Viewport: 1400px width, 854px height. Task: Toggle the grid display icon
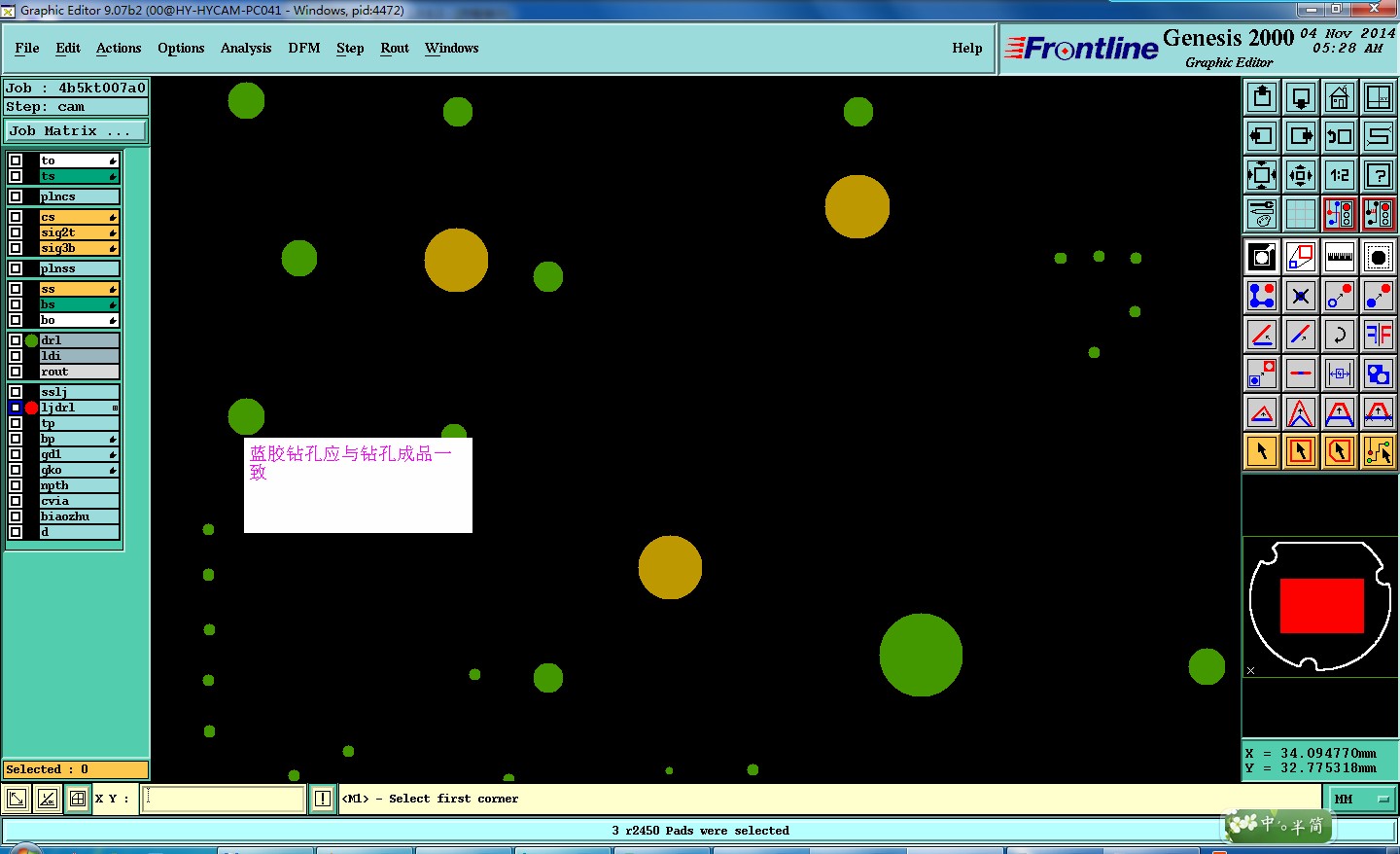[1301, 214]
